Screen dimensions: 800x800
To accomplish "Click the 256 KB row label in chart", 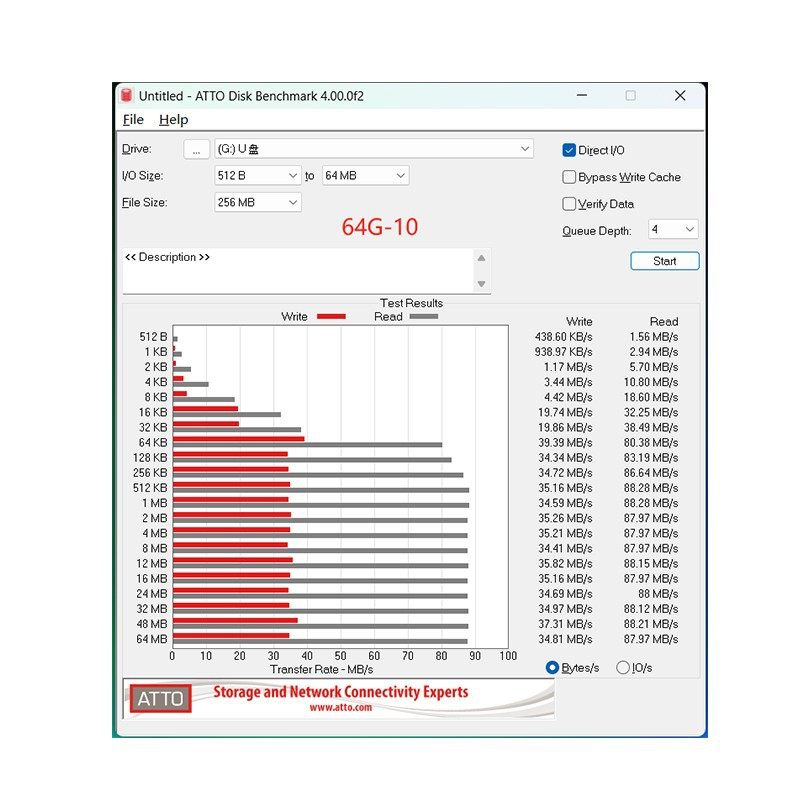I will [x=150, y=473].
